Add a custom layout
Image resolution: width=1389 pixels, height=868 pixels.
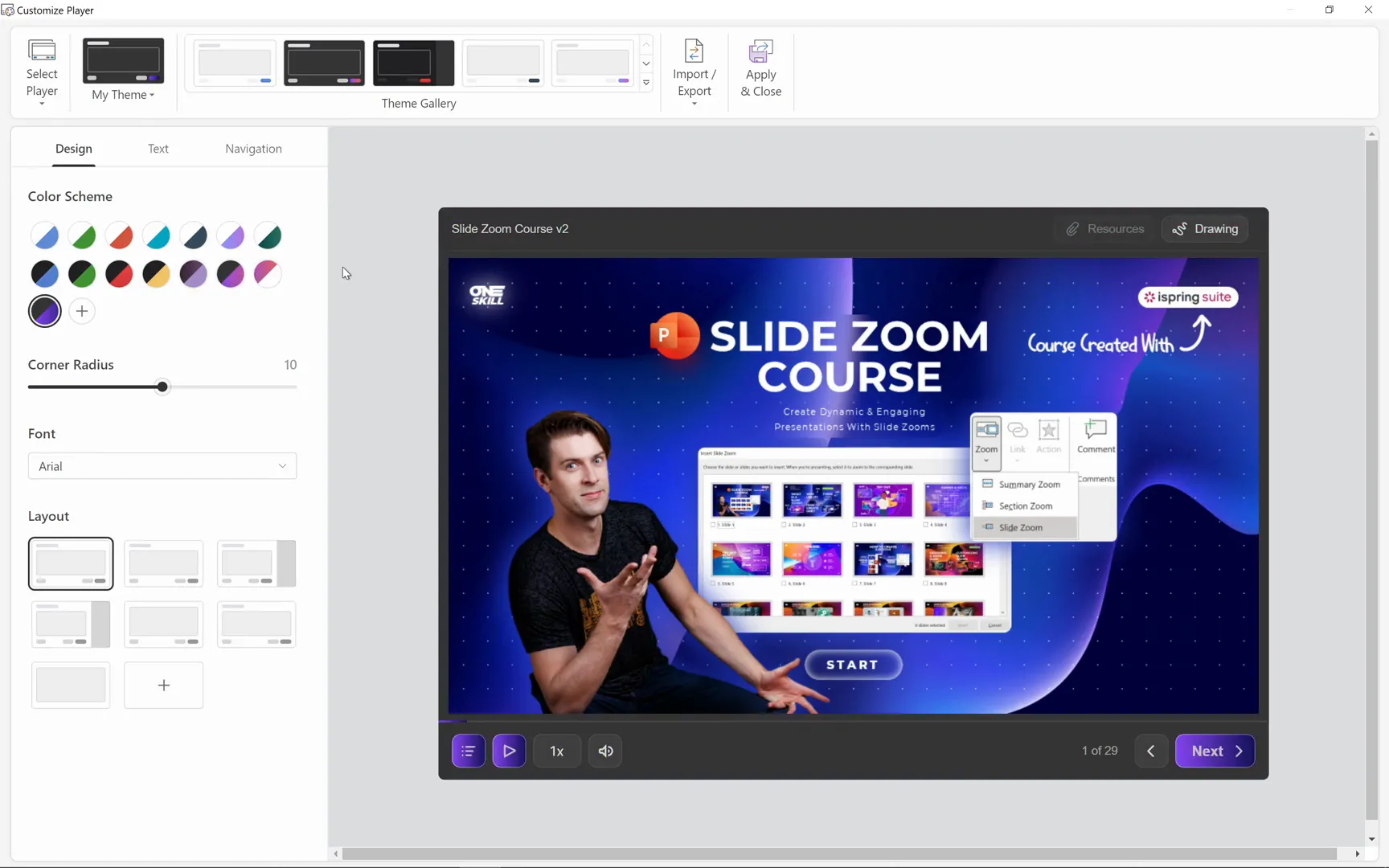click(x=164, y=686)
